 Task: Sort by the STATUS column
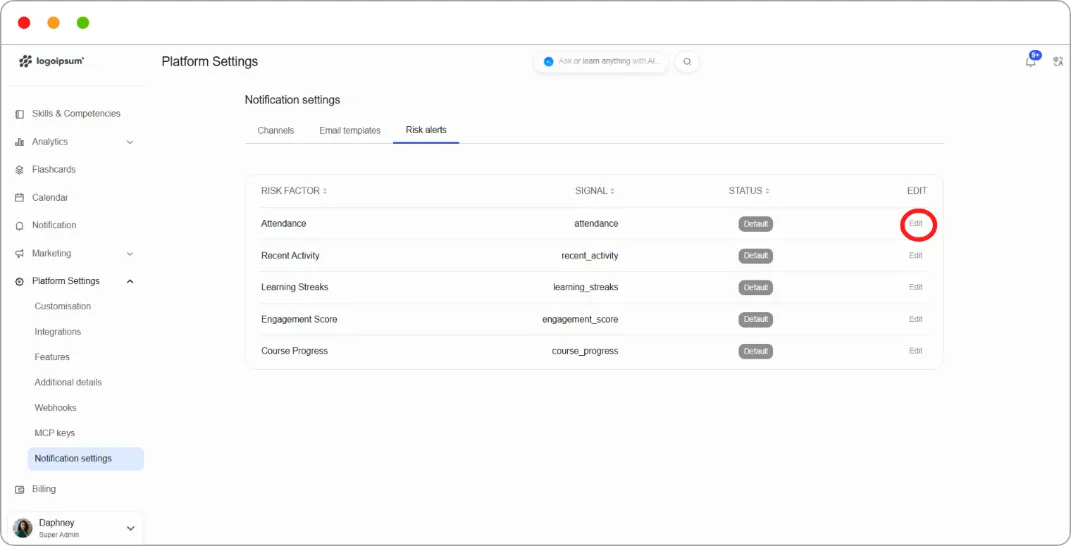tap(749, 191)
